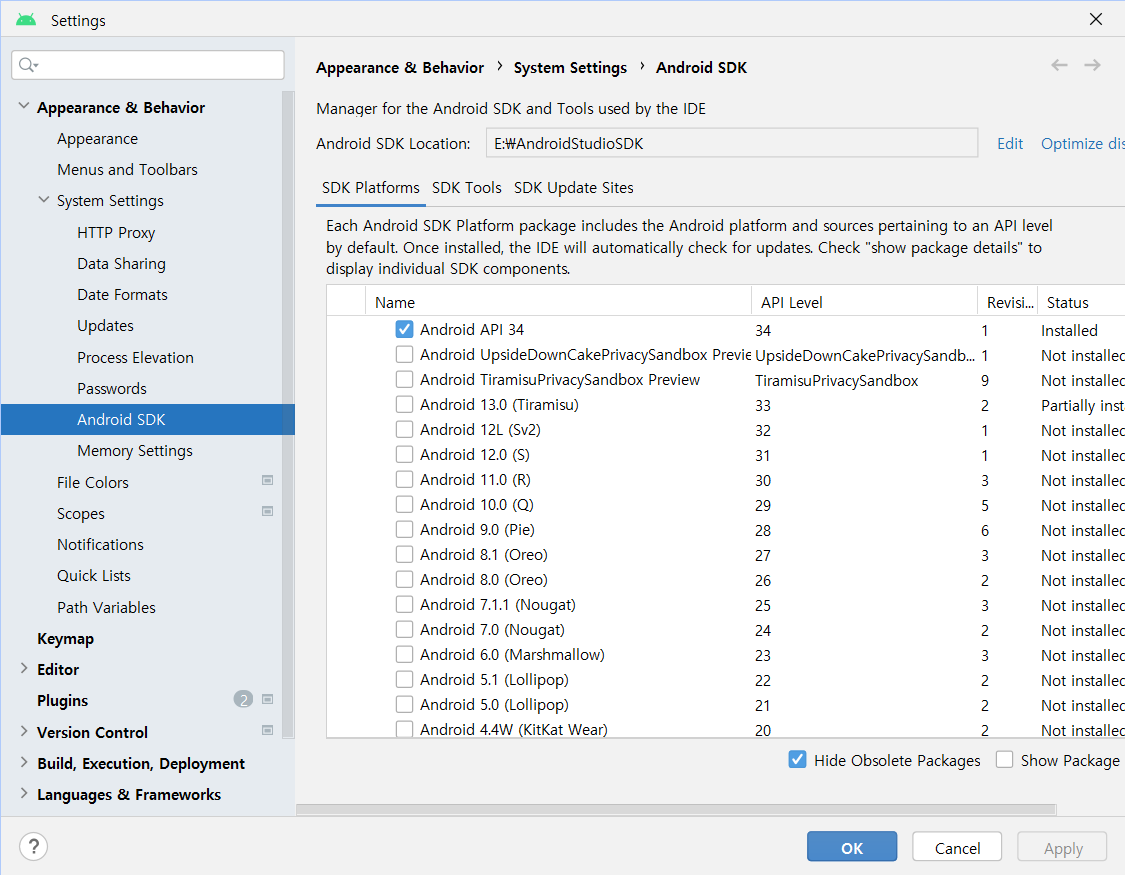Collapse the Appearance & Behavior section

click(24, 107)
